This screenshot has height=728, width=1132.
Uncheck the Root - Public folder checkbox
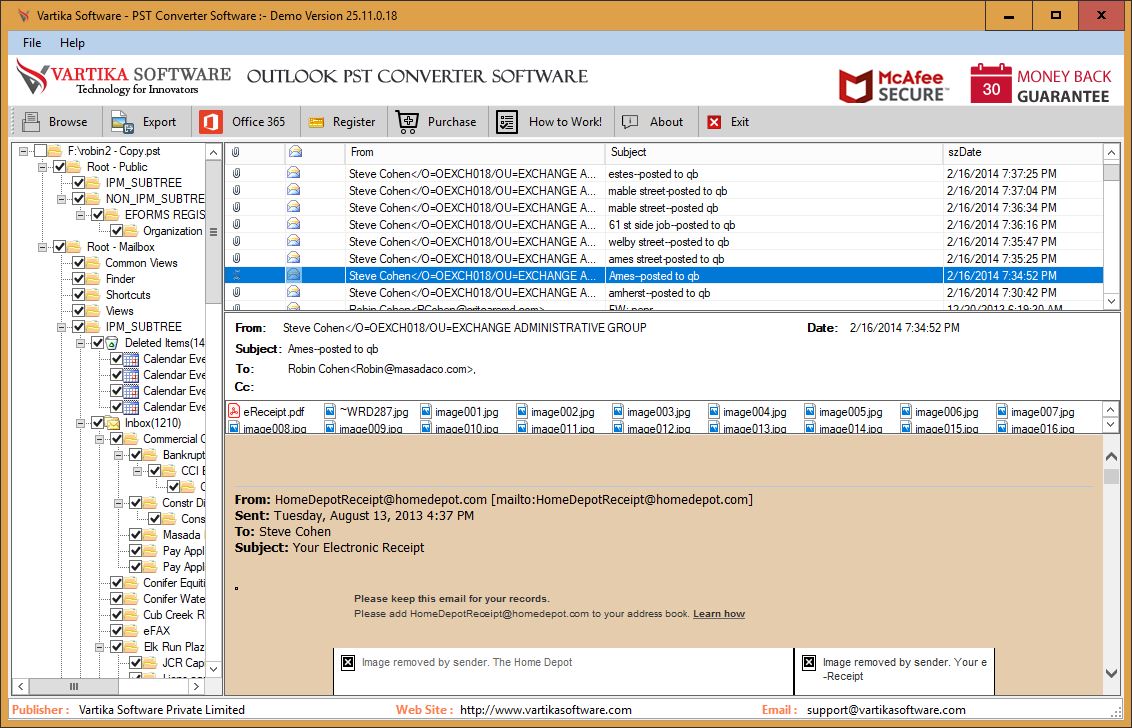pyautogui.click(x=60, y=167)
